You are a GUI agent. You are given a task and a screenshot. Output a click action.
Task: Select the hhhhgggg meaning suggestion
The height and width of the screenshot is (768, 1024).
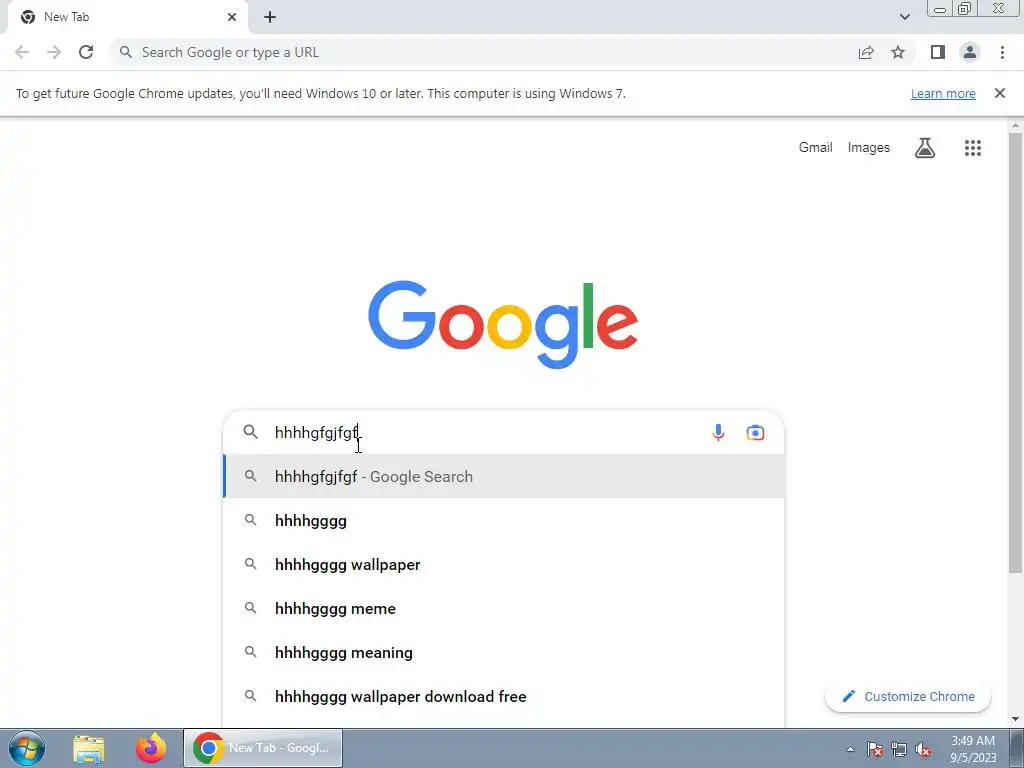click(504, 652)
